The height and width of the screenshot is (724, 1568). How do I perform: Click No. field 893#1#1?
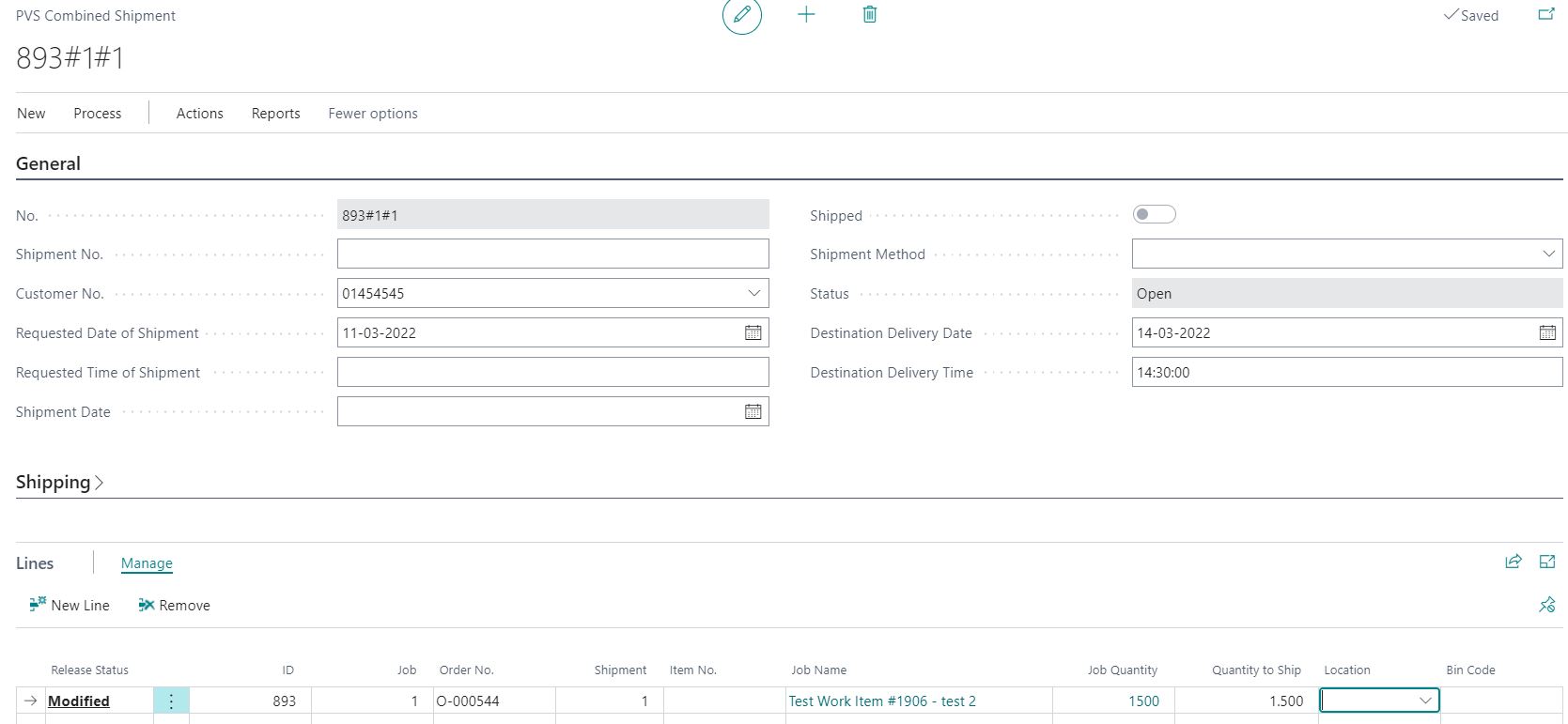(x=553, y=214)
